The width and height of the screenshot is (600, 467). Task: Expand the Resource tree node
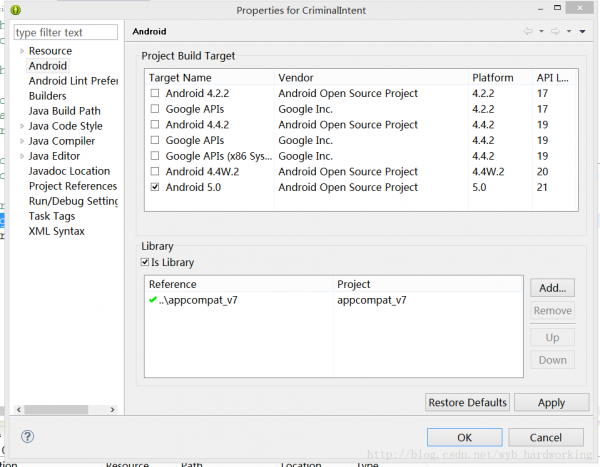[22, 51]
